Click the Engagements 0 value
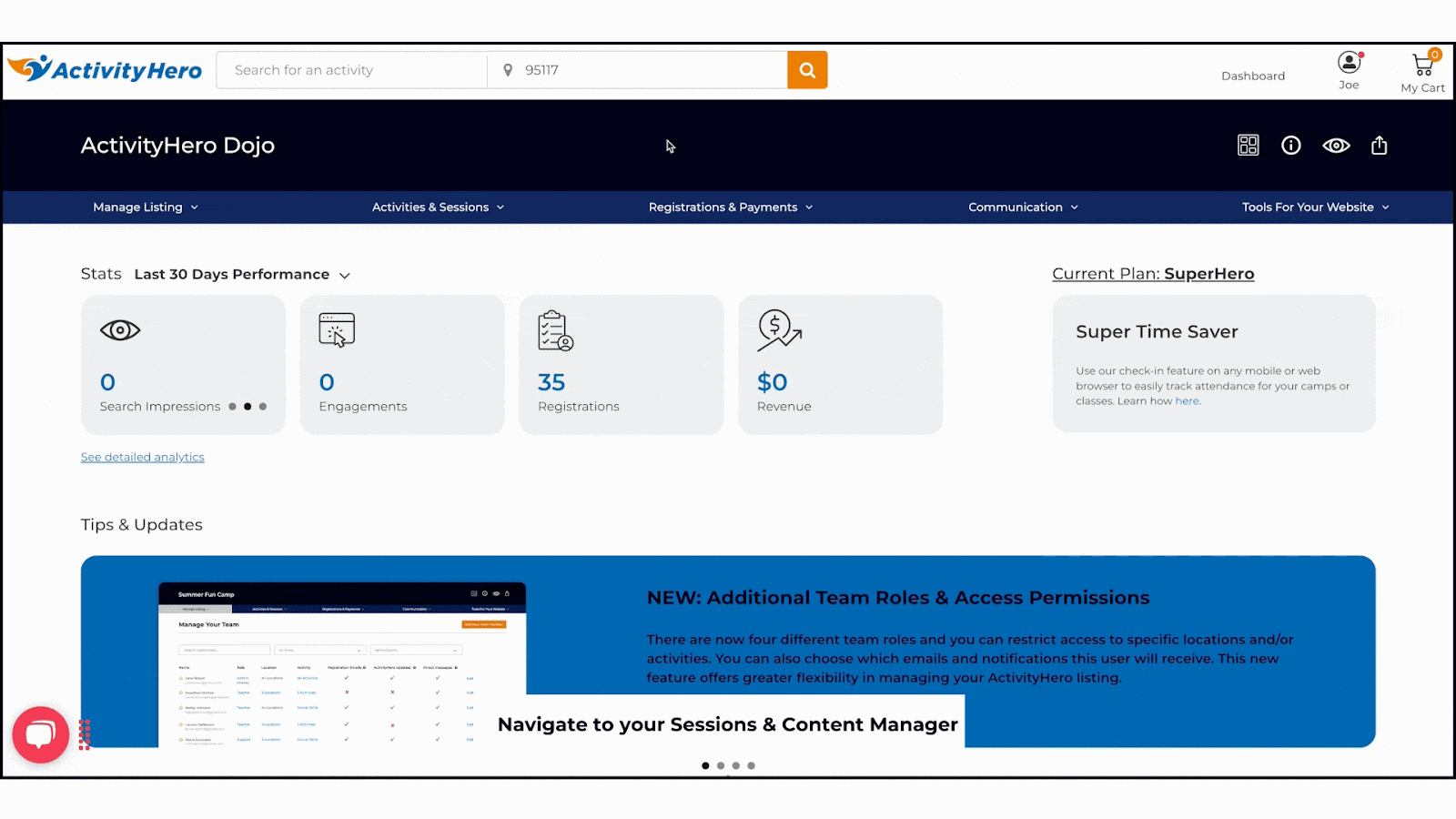The image size is (1456, 819). click(327, 382)
